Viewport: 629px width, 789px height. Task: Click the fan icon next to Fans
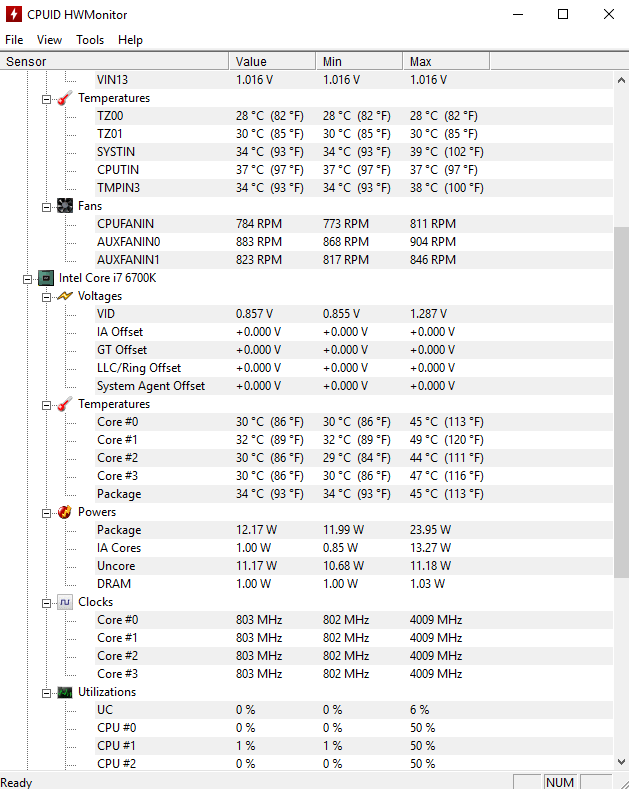tap(64, 206)
